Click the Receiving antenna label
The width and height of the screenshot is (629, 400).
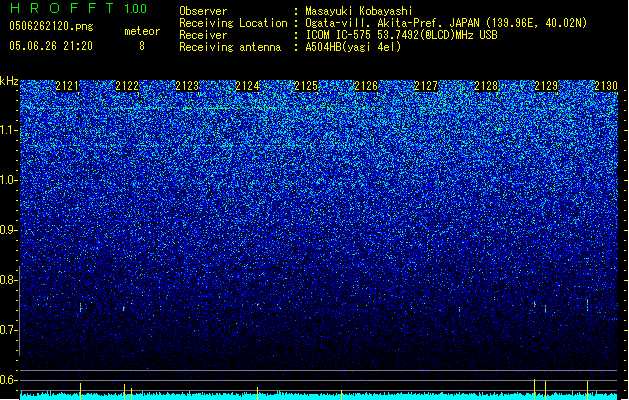pos(230,47)
